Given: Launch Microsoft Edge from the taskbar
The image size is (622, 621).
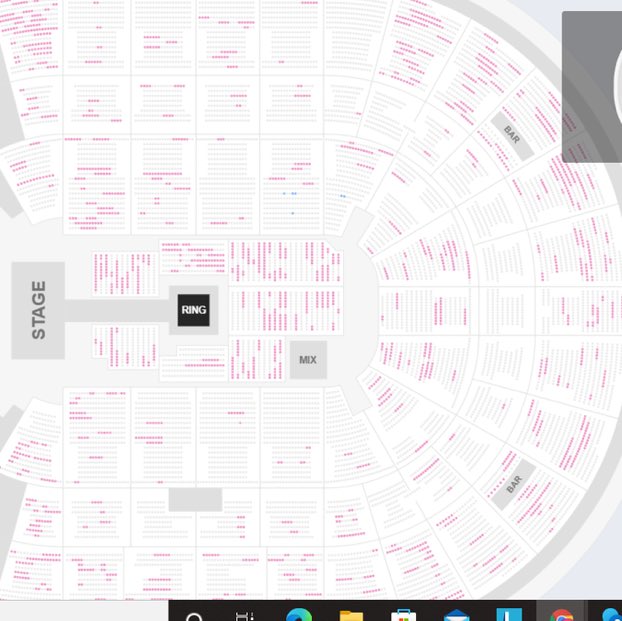Looking at the screenshot, I should point(299,616).
